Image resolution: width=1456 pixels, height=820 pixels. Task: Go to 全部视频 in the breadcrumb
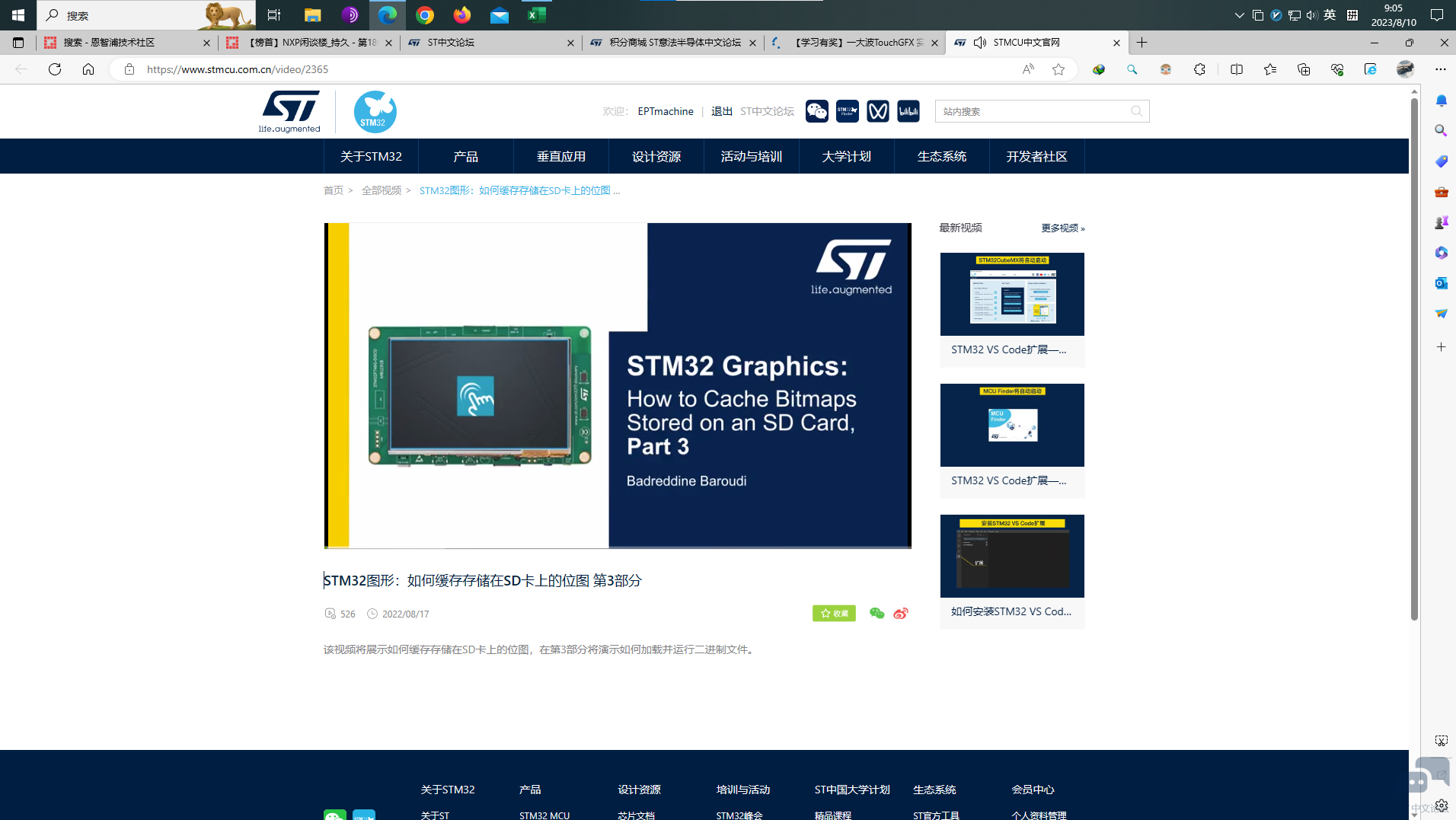click(x=382, y=190)
